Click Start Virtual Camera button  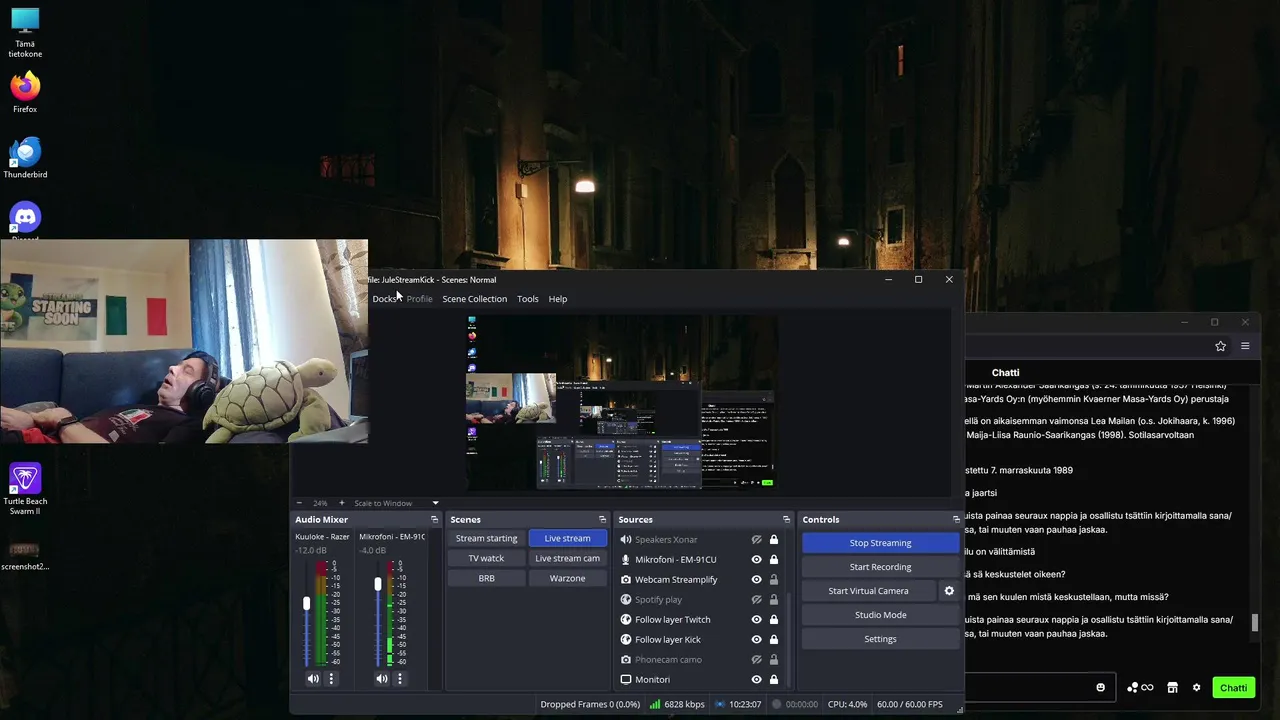point(868,591)
